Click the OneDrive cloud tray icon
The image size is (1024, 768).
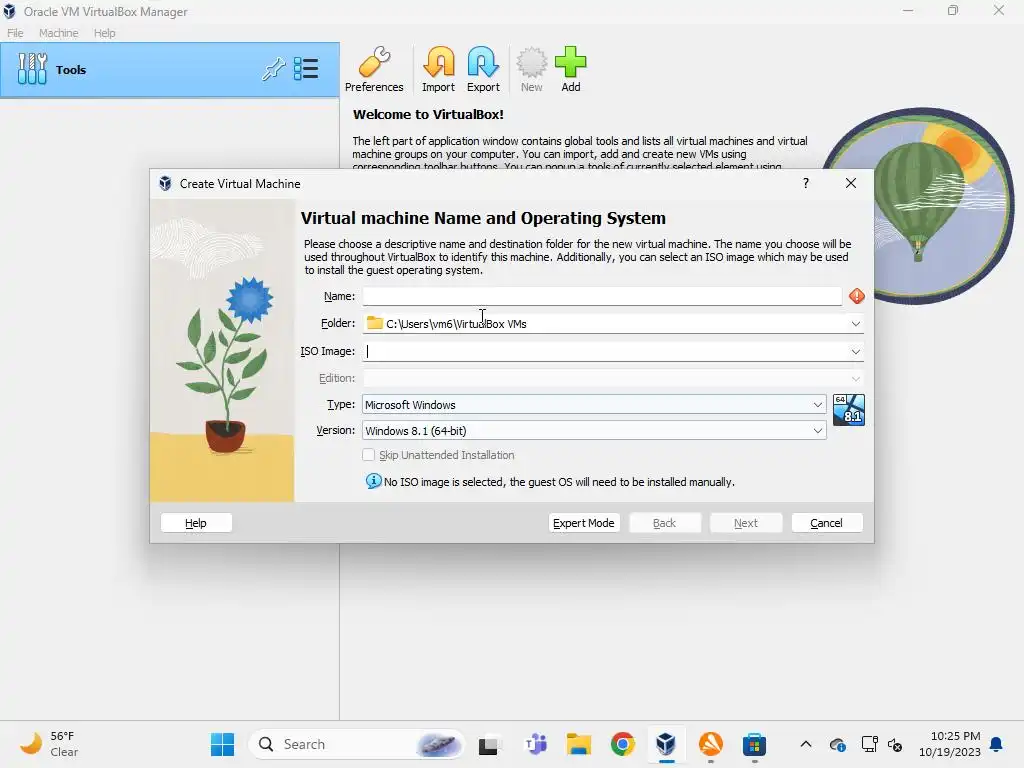(838, 744)
